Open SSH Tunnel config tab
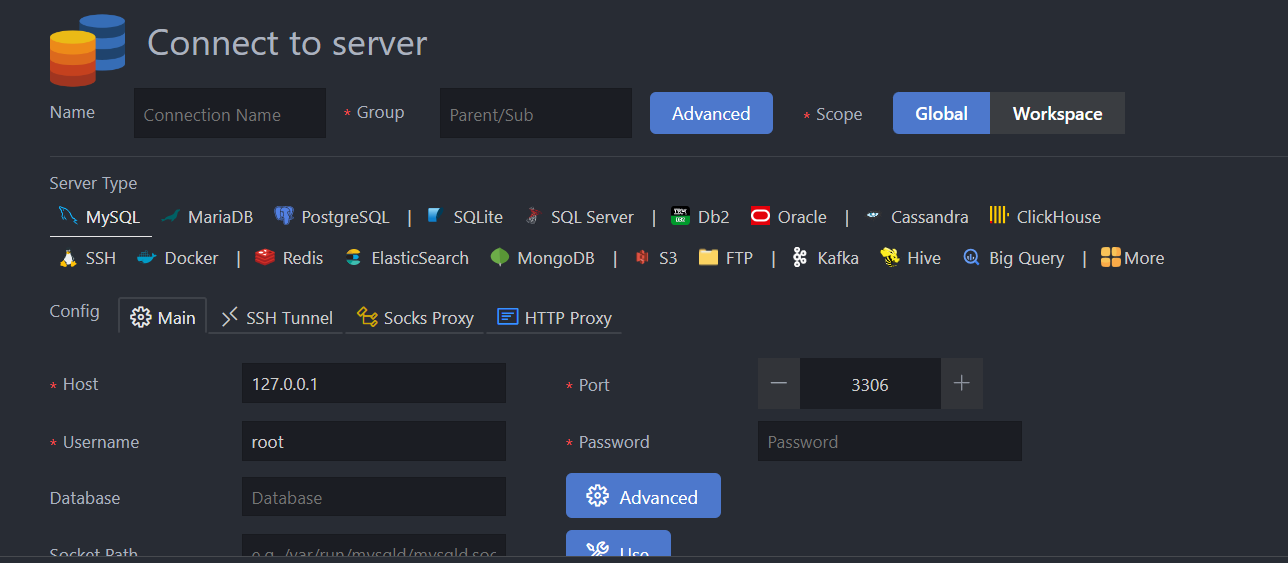The height and width of the screenshot is (563, 1288). 276,318
